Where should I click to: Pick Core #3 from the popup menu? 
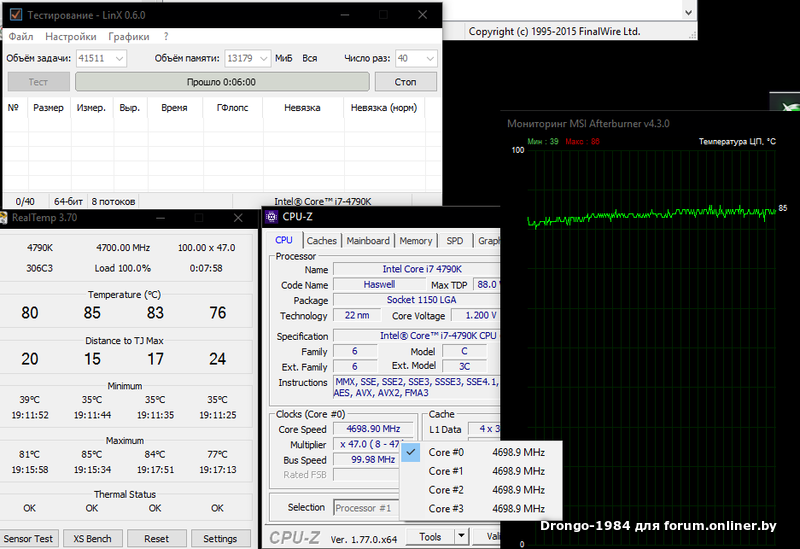446,509
